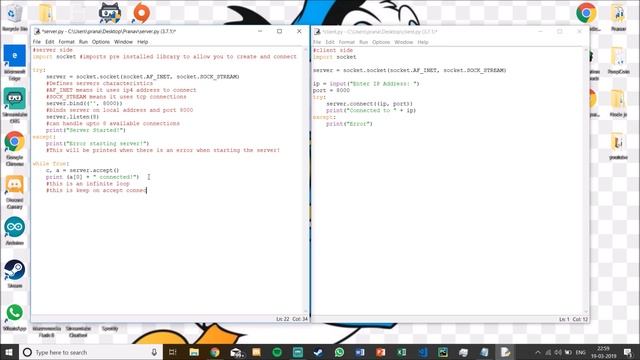Open the WhatsApp desktop shortcut
Screen dimensions: 640x360
point(15,317)
